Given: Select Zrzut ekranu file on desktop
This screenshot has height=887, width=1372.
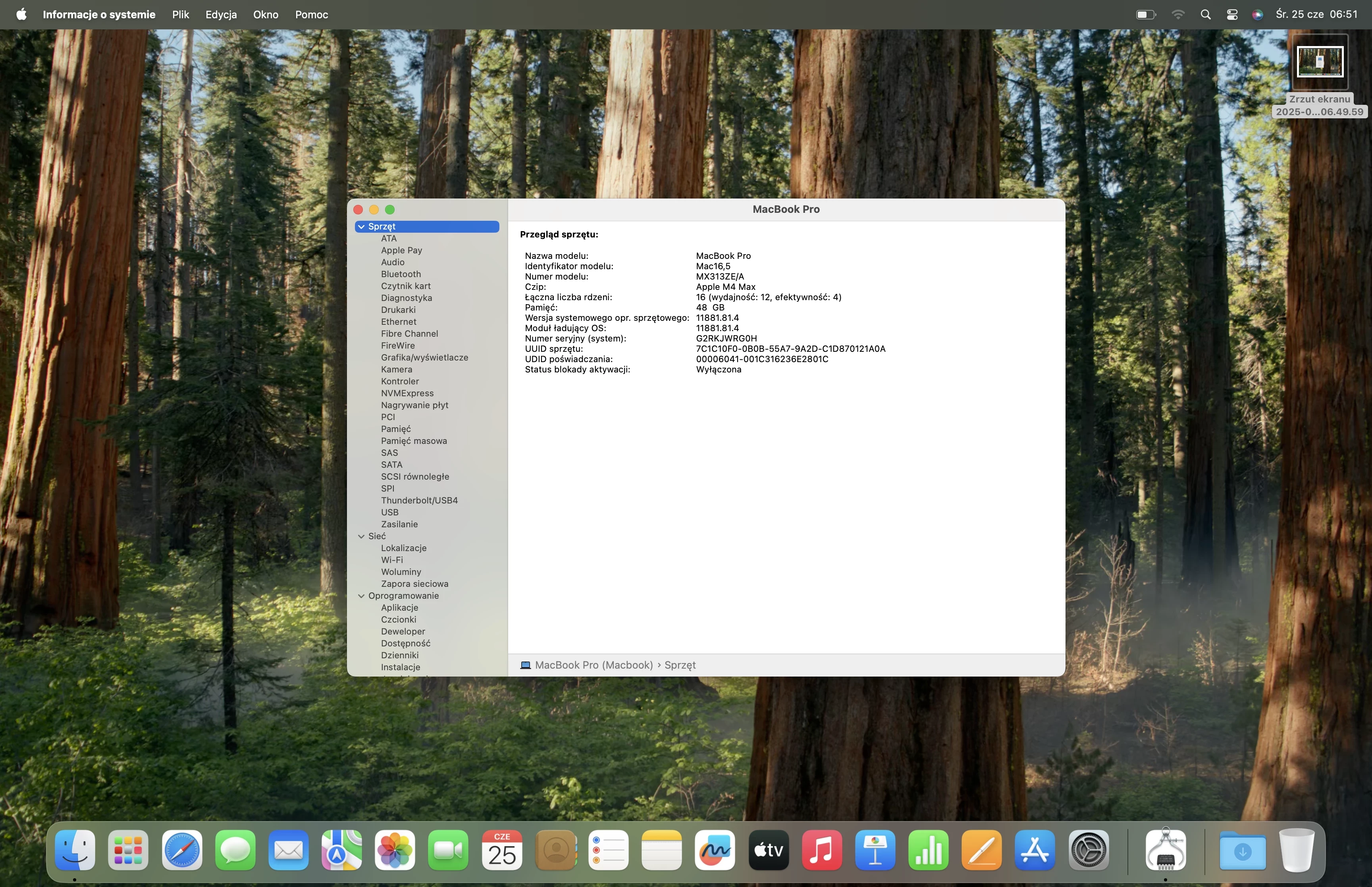Looking at the screenshot, I should pos(1320,76).
